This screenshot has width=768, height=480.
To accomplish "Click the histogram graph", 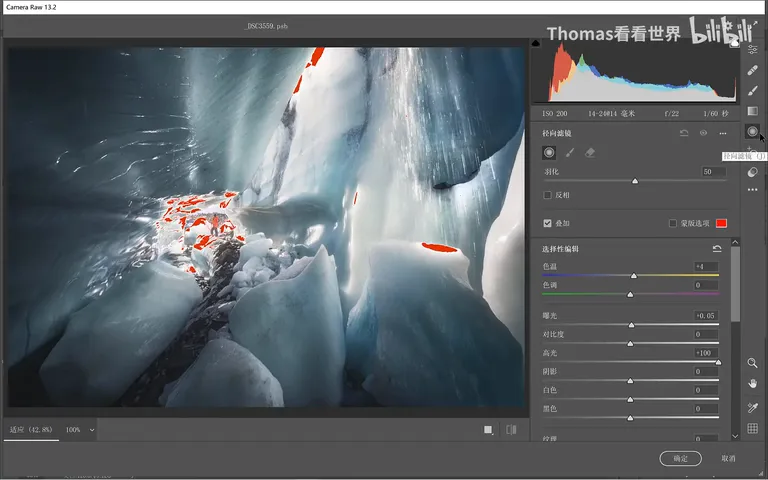I will [636, 71].
